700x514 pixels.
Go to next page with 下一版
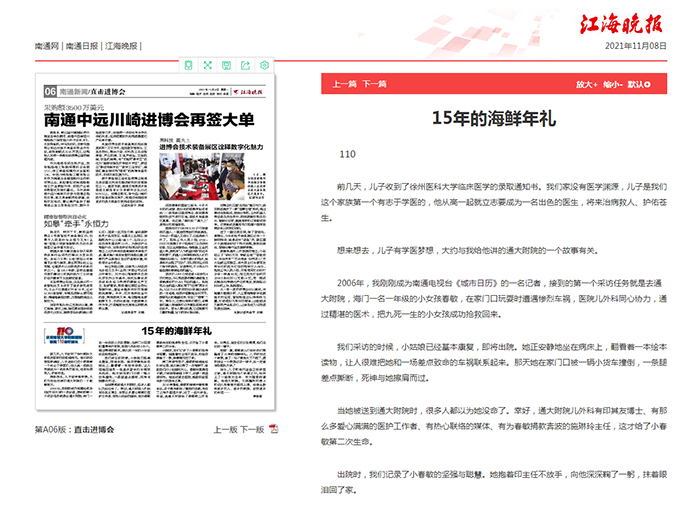251,430
